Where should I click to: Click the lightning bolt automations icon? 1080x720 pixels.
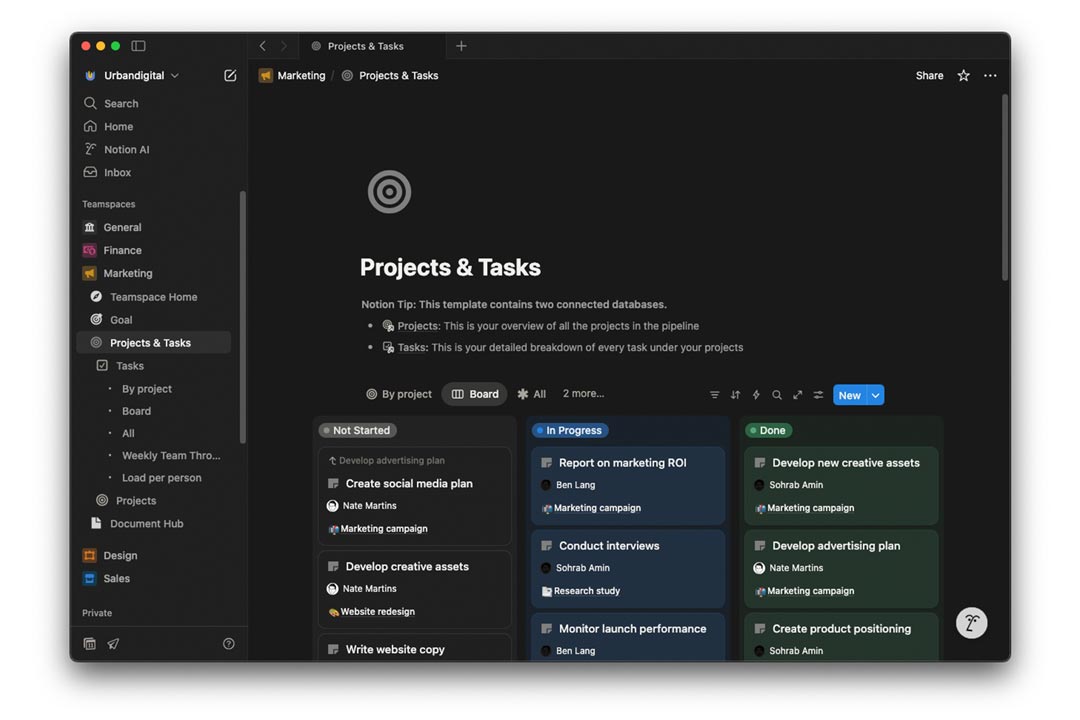coord(756,395)
